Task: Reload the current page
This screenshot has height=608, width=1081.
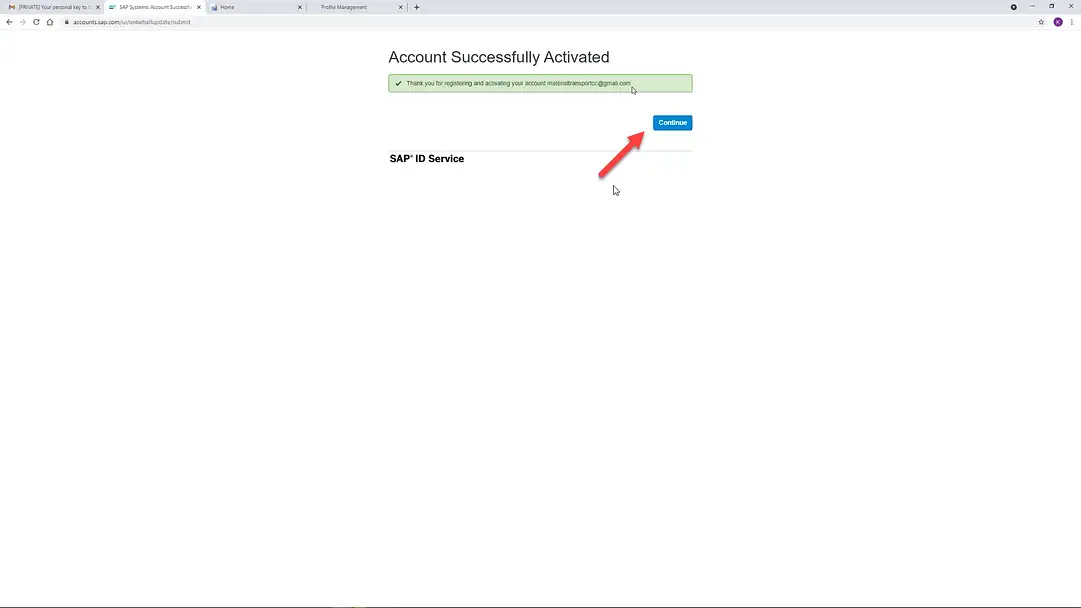Action: (x=36, y=22)
